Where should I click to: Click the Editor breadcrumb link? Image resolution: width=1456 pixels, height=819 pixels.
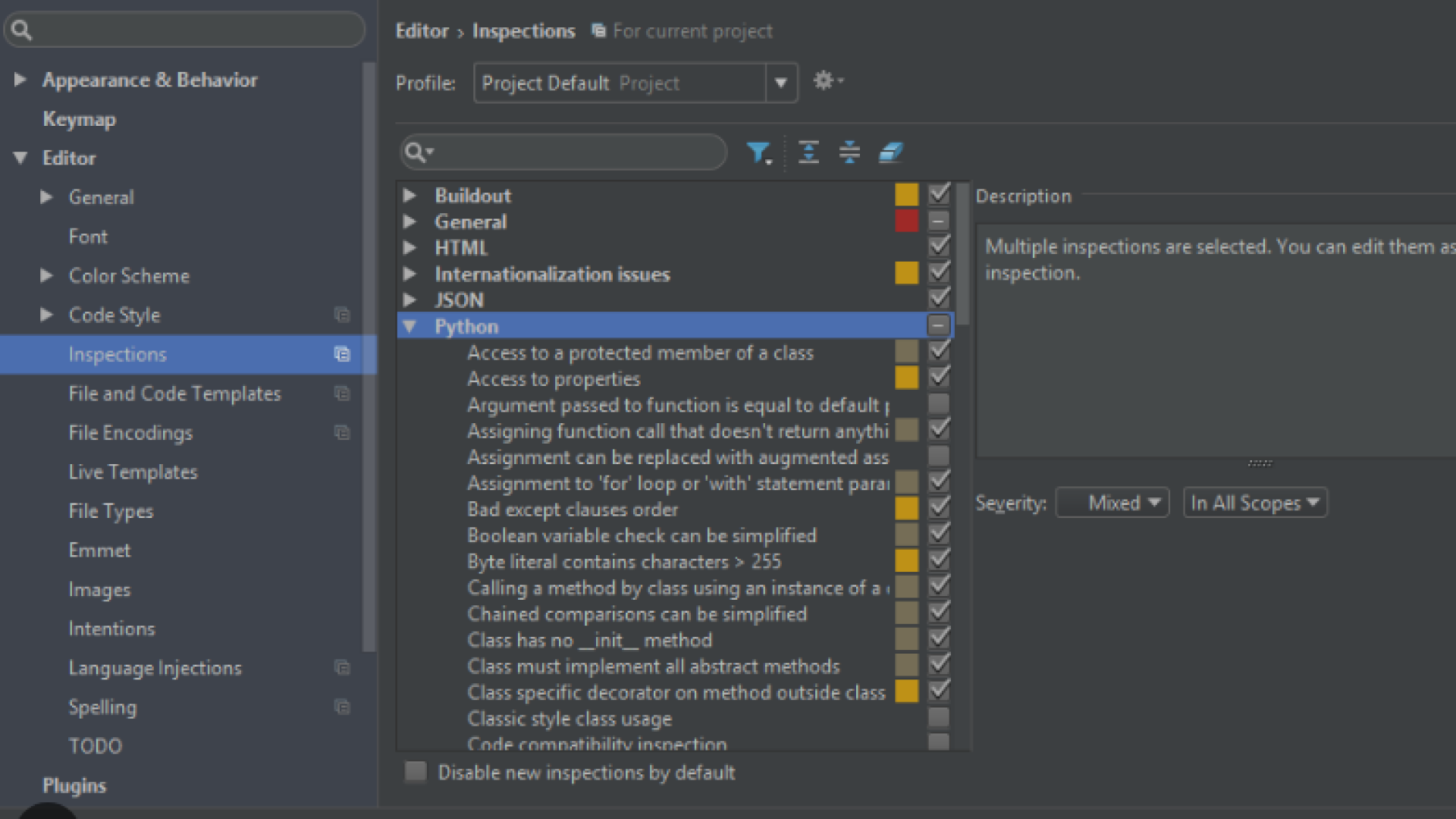click(422, 31)
